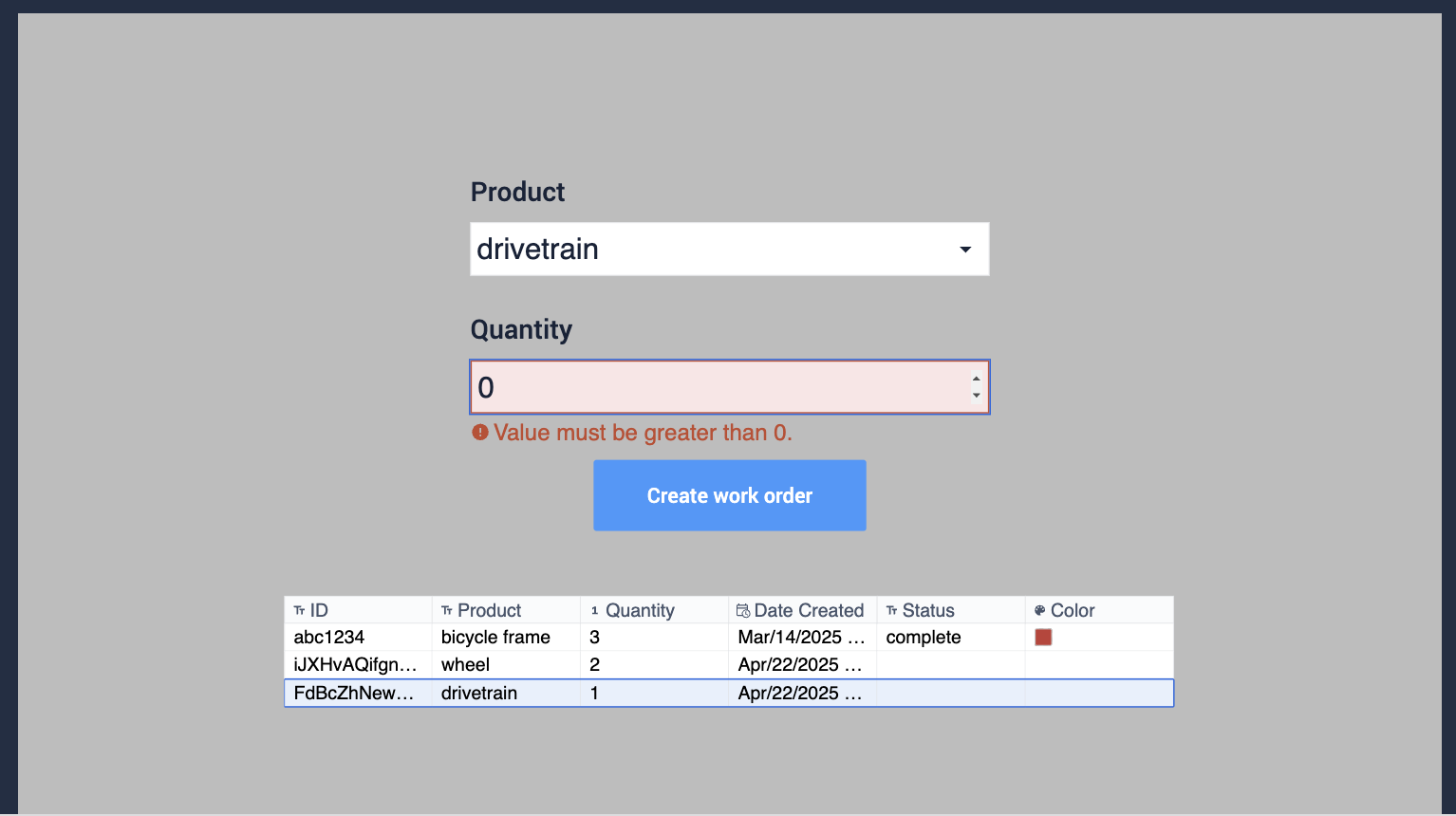Select the iJXHvAQifgn… ID cell
1456x816 pixels.
point(358,664)
